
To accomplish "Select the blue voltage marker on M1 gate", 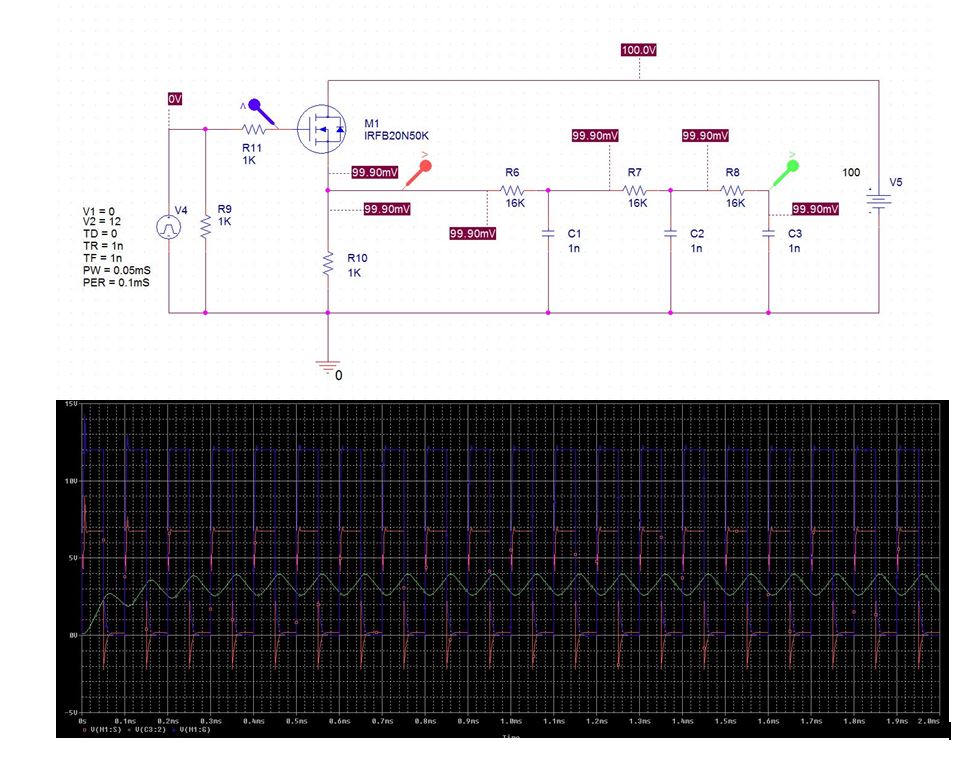I will pos(256,106).
